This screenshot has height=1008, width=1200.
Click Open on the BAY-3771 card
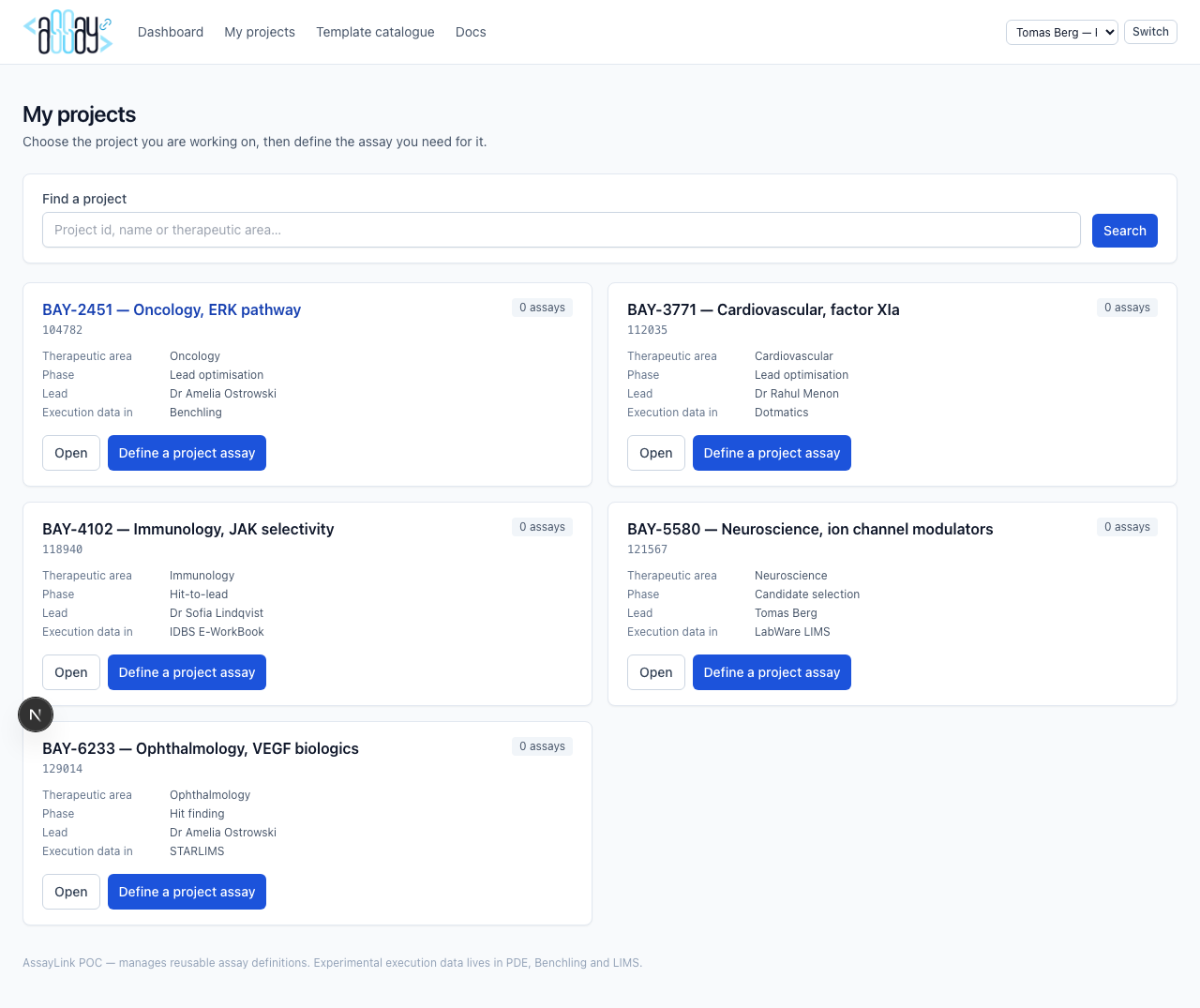[656, 453]
